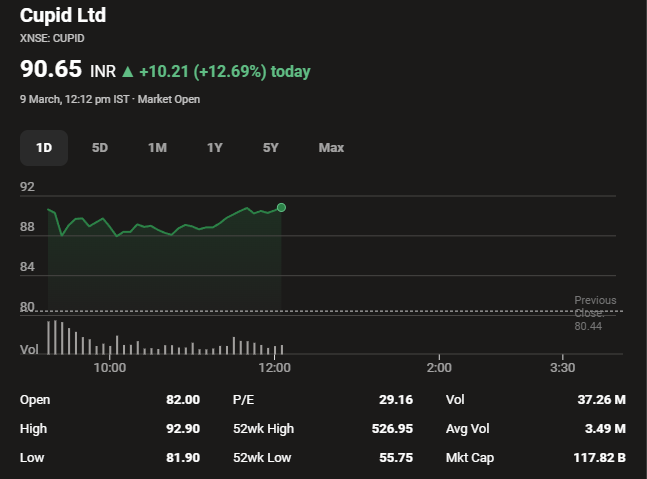This screenshot has width=647, height=479.
Task: Click the 3:30 closing time label
Action: click(x=563, y=368)
